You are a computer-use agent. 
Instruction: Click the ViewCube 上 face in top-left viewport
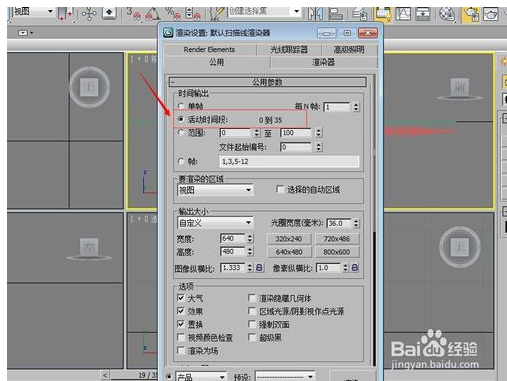click(x=89, y=87)
